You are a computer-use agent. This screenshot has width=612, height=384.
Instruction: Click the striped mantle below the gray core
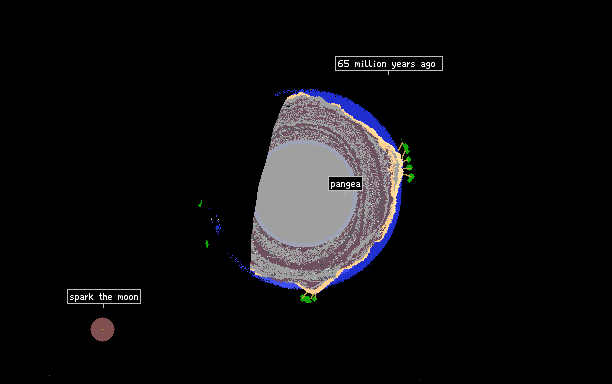301,261
